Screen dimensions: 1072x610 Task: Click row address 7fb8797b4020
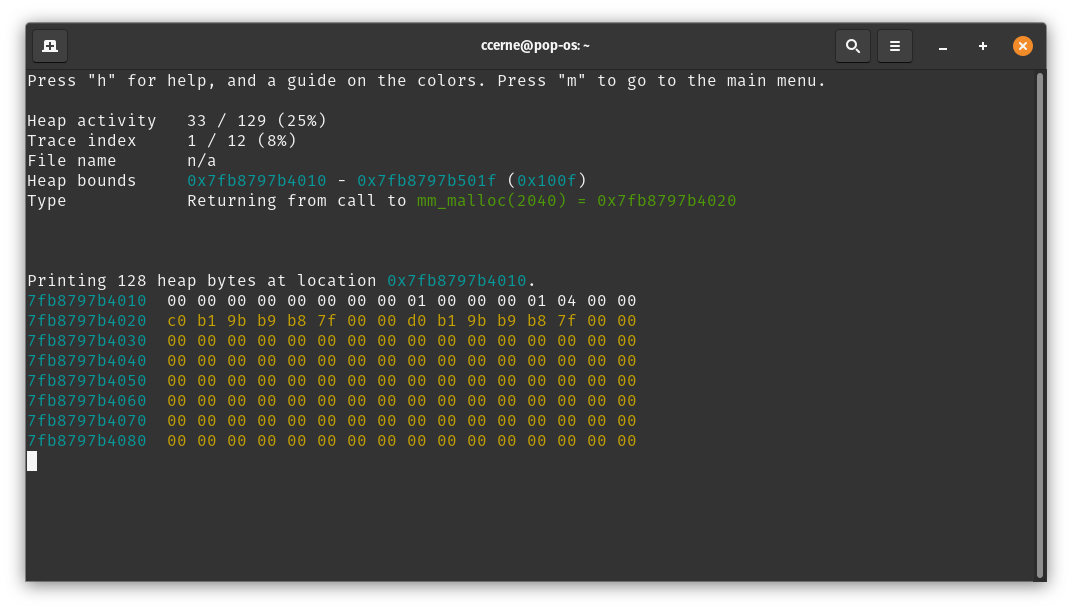[x=87, y=321]
